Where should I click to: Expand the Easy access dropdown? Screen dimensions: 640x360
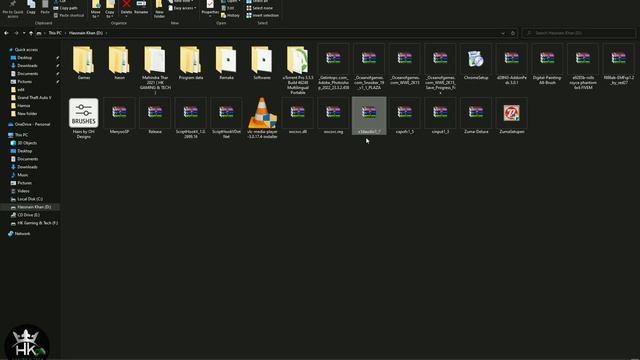pyautogui.click(x=182, y=8)
